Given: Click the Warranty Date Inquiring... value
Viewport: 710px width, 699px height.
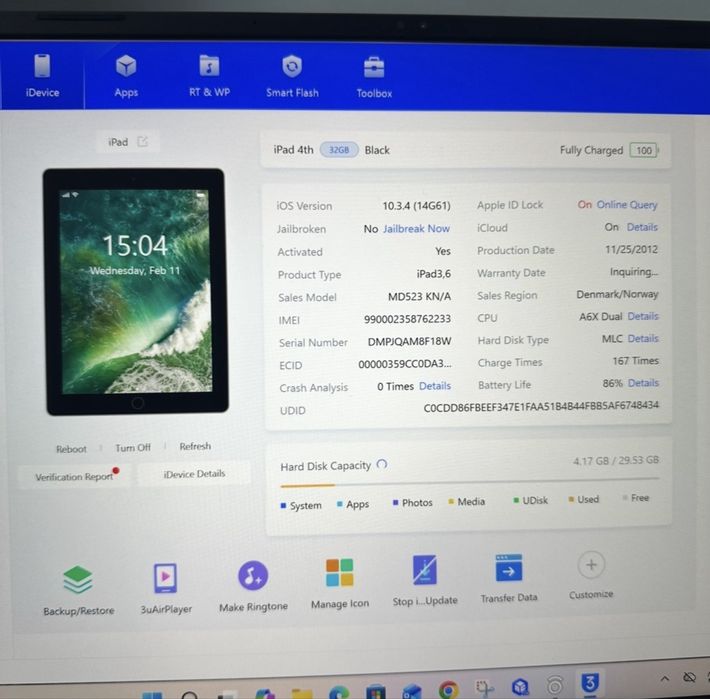Looking at the screenshot, I should tap(634, 272).
